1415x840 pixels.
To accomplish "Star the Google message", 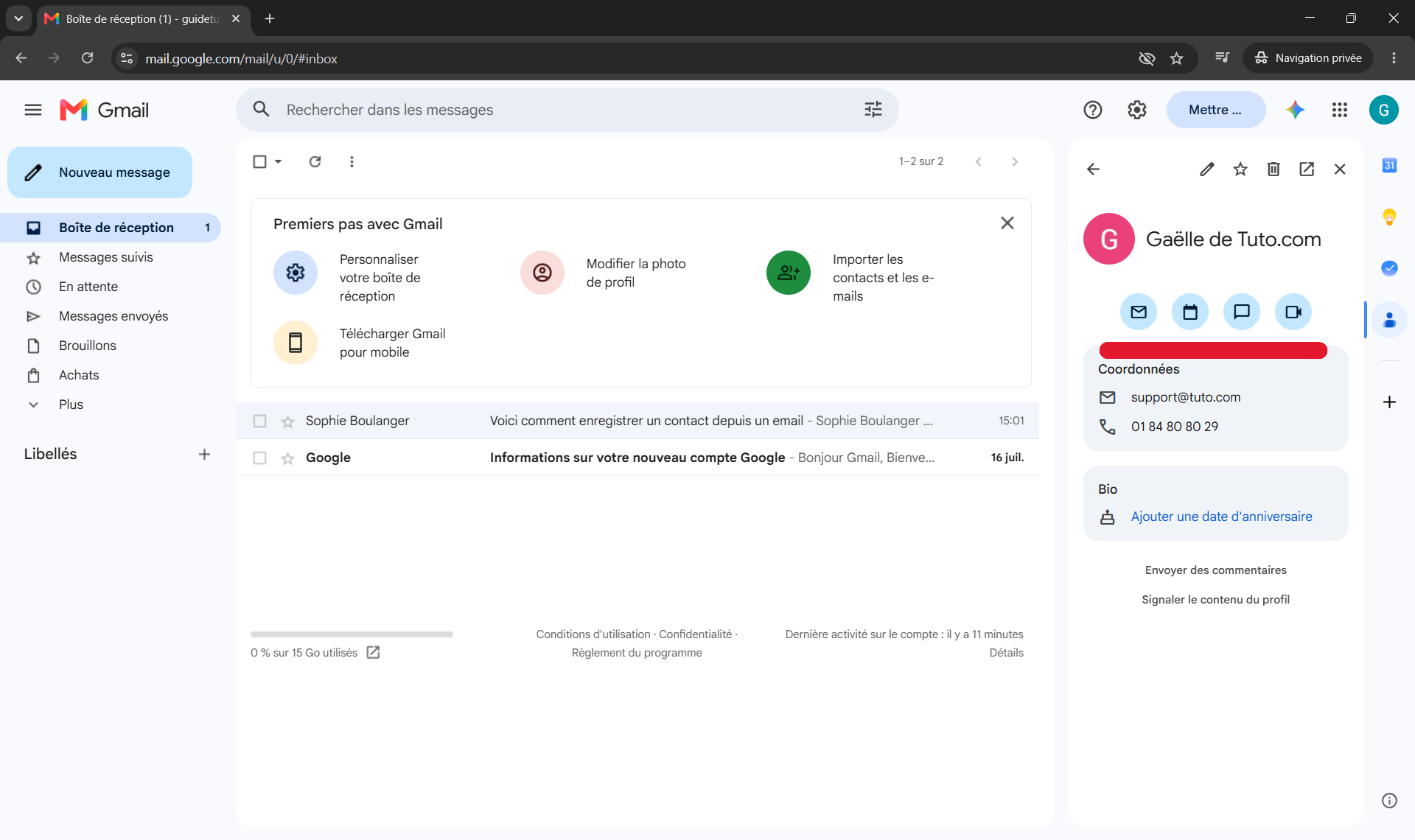I will click(x=287, y=458).
